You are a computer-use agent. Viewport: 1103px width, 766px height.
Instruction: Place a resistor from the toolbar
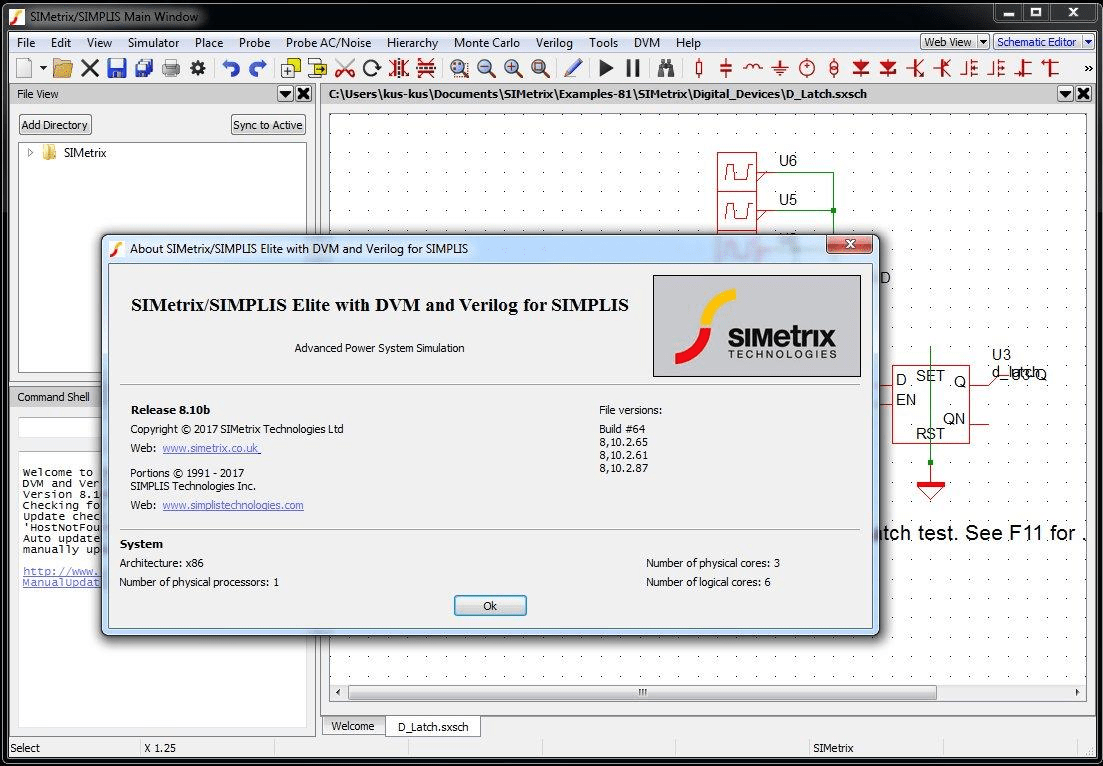tap(699, 68)
